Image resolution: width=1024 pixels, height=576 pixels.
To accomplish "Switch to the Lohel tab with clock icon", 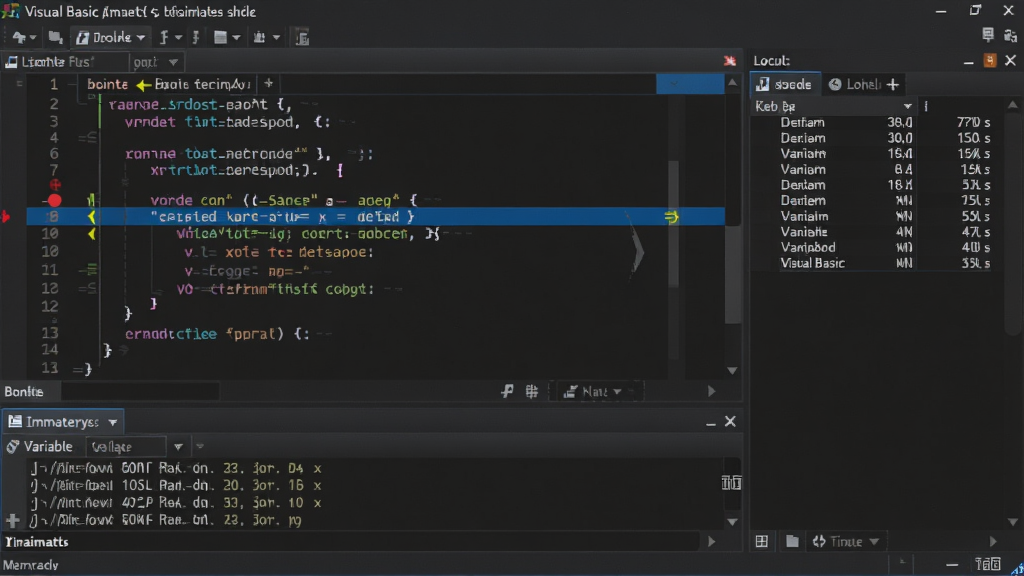I will (x=855, y=84).
